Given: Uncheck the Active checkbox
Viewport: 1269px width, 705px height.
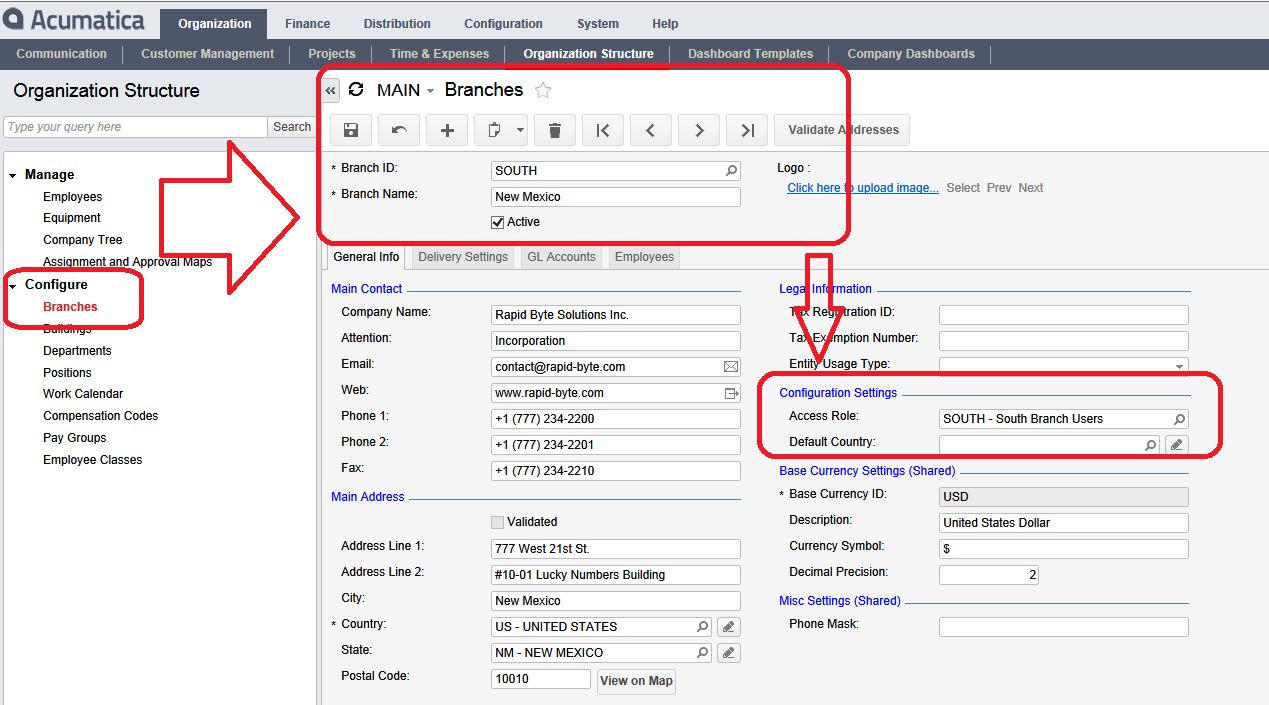Looking at the screenshot, I should coord(498,222).
